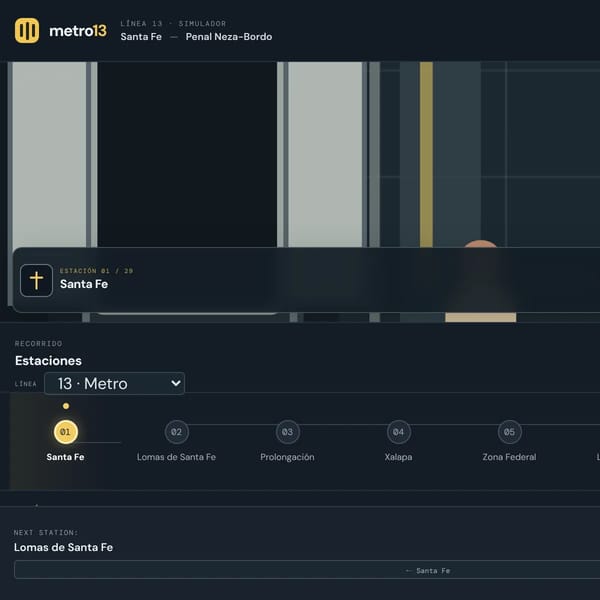Click the metro13 yellow logo icon
Screen dimensions: 600x600
(x=27, y=31)
